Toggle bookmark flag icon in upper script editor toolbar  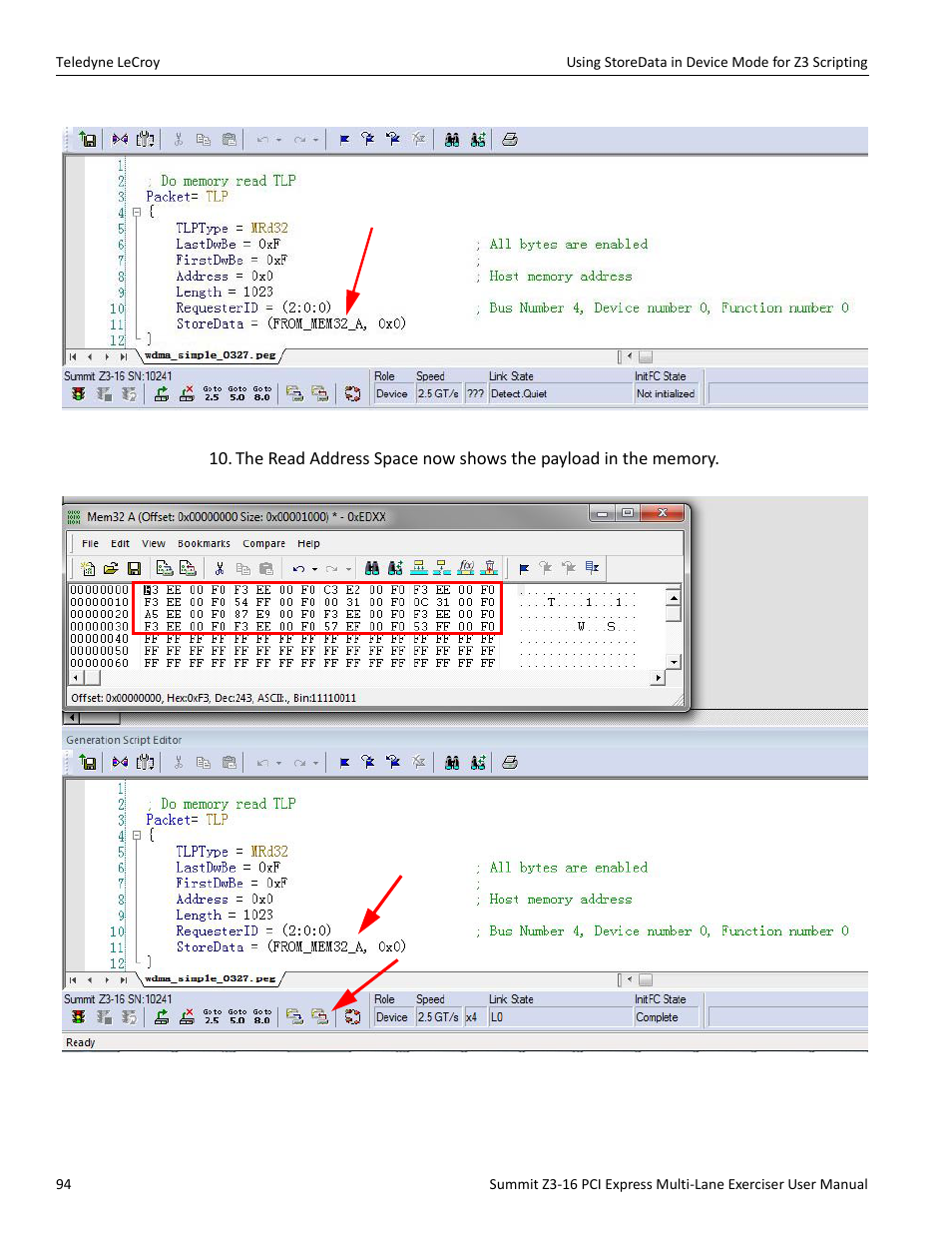(x=344, y=140)
